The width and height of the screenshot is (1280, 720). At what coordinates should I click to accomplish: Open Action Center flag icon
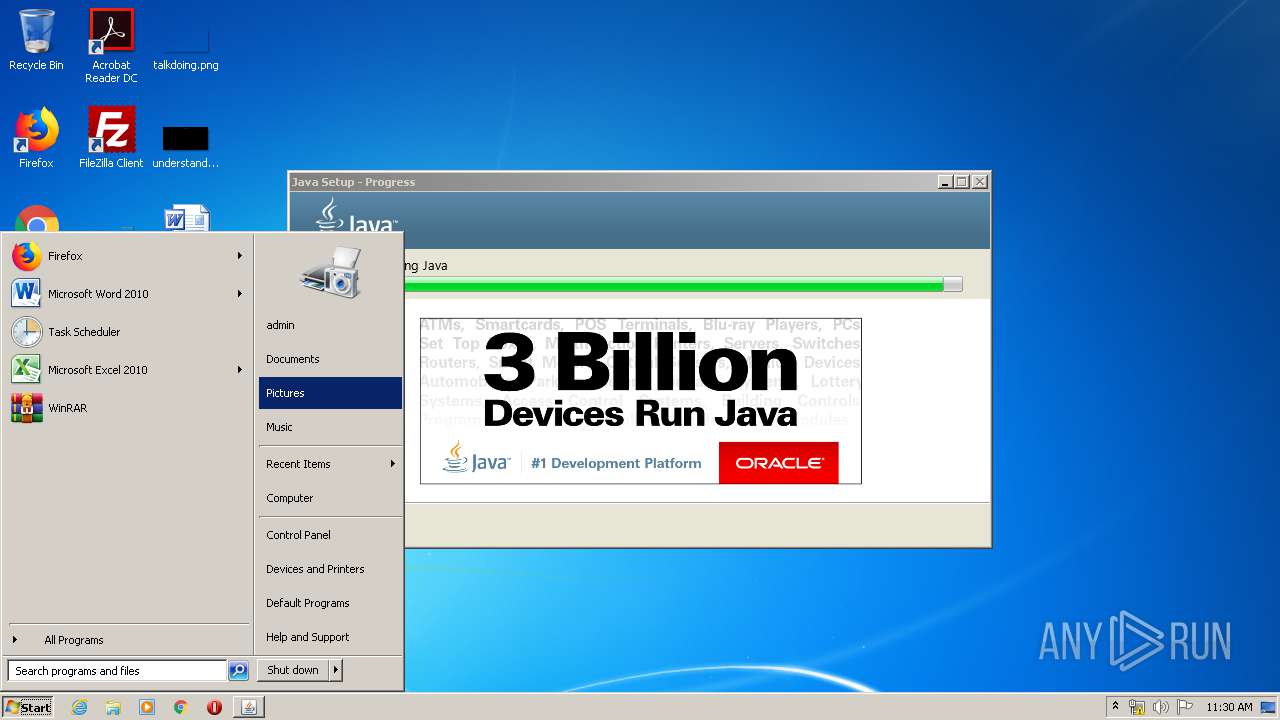1184,707
